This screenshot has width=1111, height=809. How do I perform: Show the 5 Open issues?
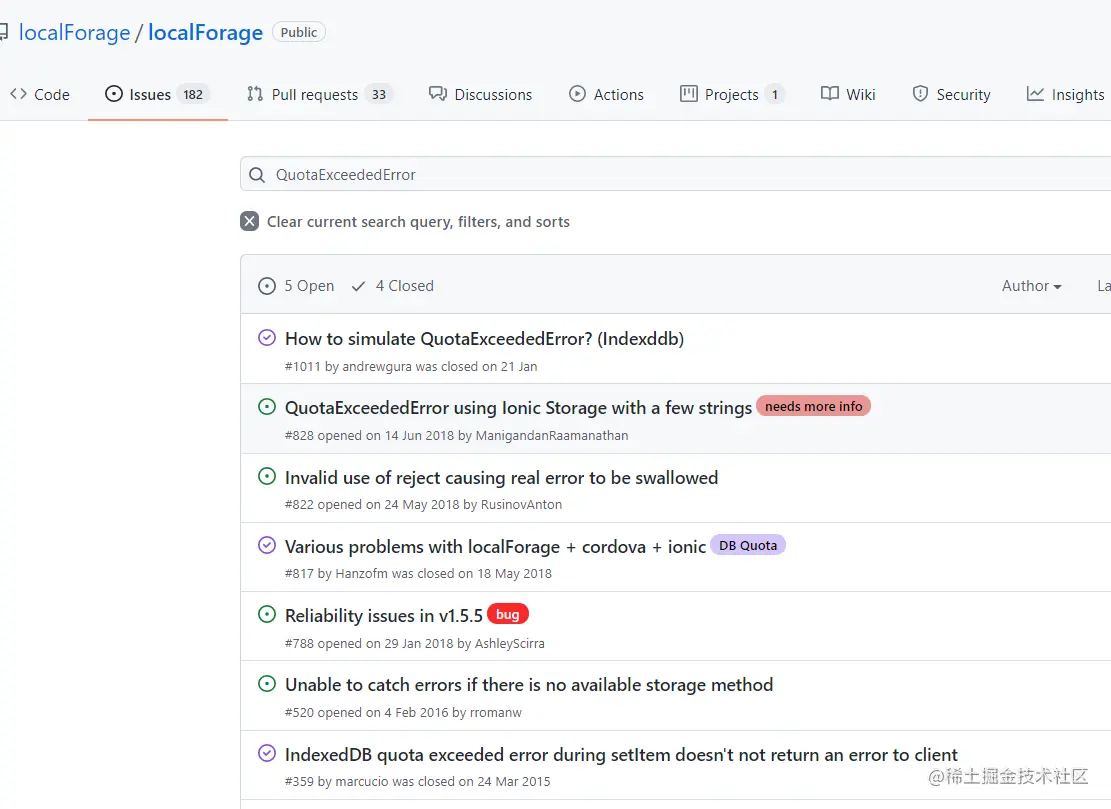tap(297, 286)
